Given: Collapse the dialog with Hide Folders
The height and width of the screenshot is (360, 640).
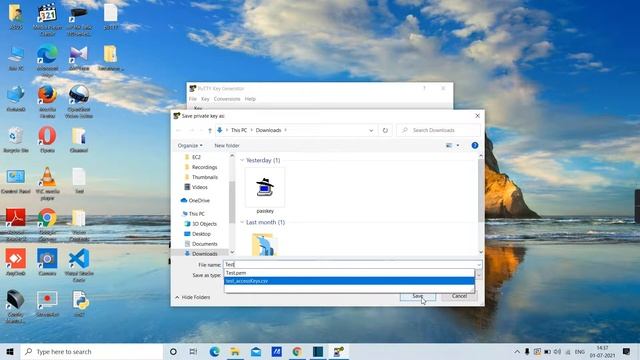Looking at the screenshot, I should coord(193,297).
